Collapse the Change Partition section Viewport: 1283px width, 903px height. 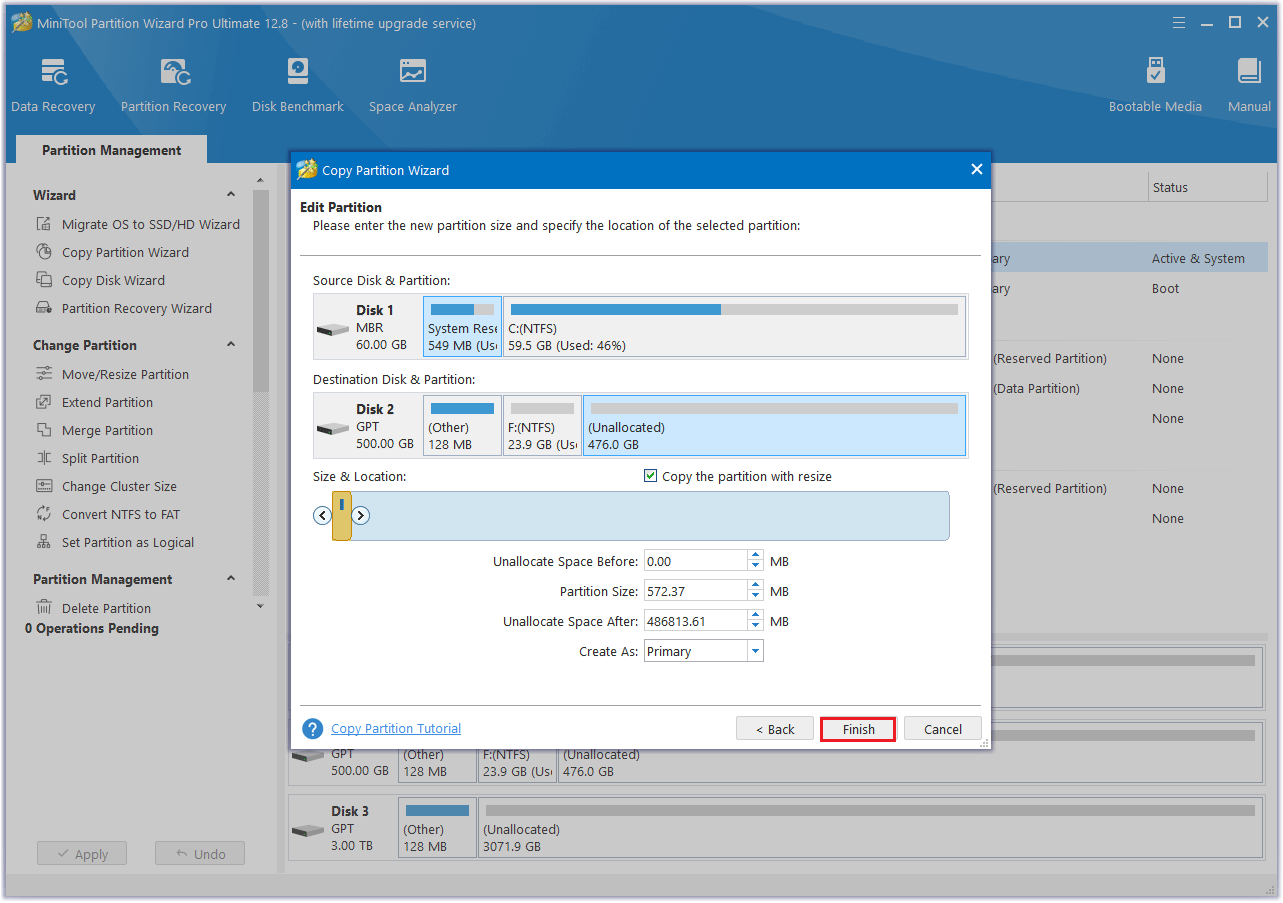pyautogui.click(x=231, y=345)
